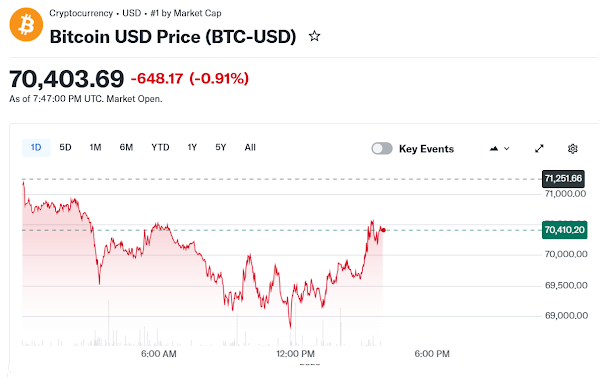The height and width of the screenshot is (379, 600).
Task: Click the Bitcoin logo icon
Action: pos(26,24)
